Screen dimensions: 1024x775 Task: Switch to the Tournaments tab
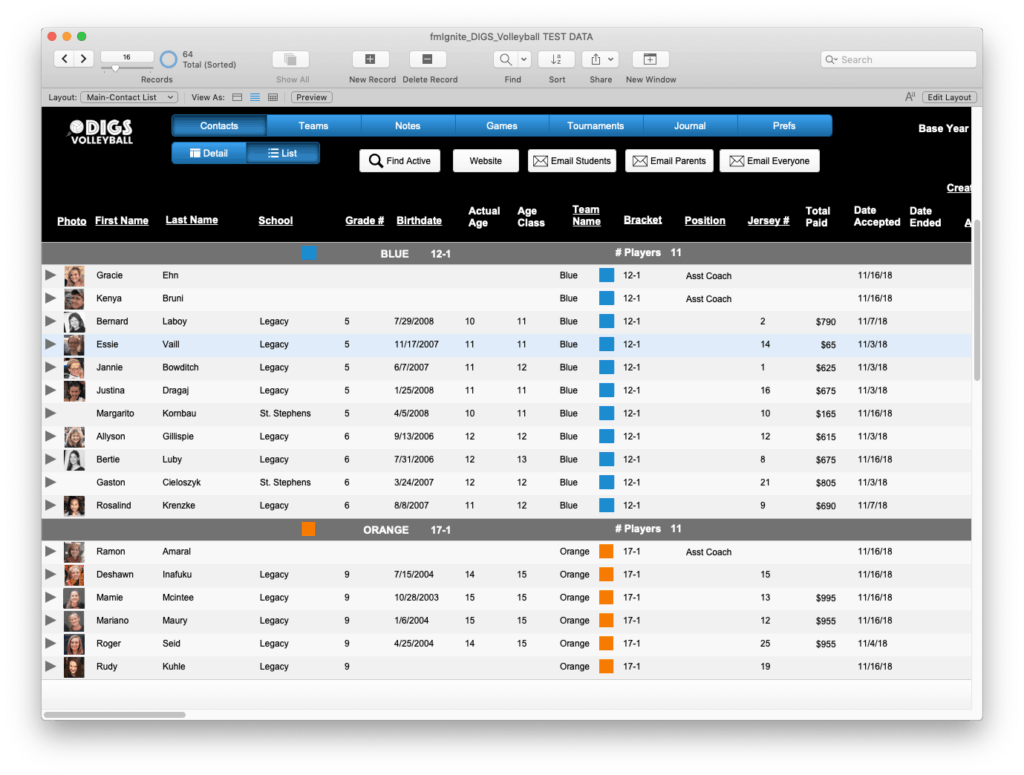tap(596, 125)
